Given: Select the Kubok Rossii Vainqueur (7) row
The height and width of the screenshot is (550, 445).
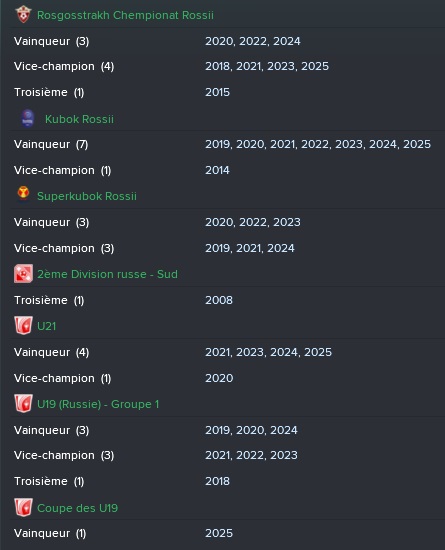Looking at the screenshot, I should click(227, 144).
